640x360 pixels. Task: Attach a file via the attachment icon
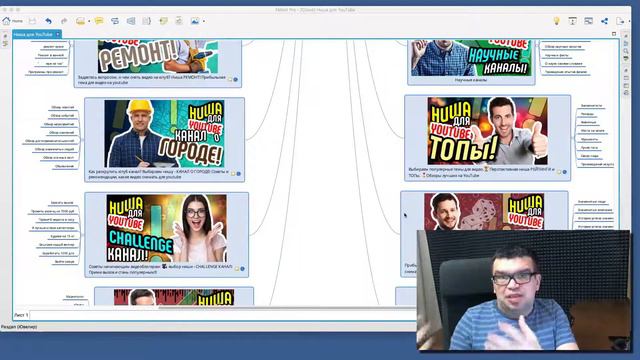click(179, 21)
